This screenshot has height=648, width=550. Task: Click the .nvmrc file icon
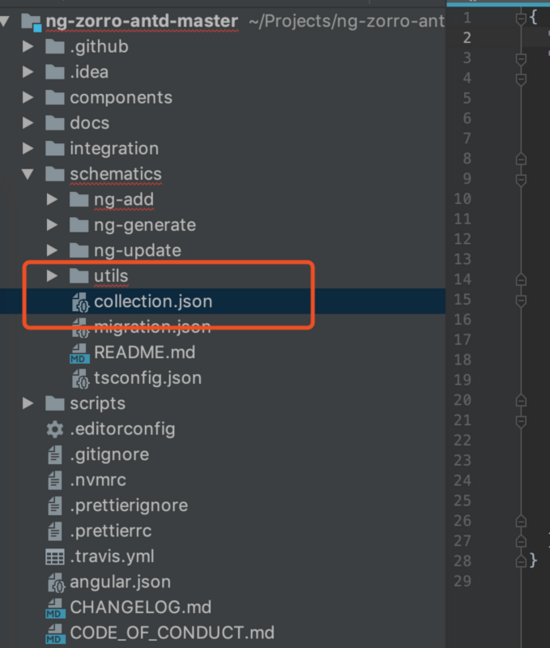point(55,481)
